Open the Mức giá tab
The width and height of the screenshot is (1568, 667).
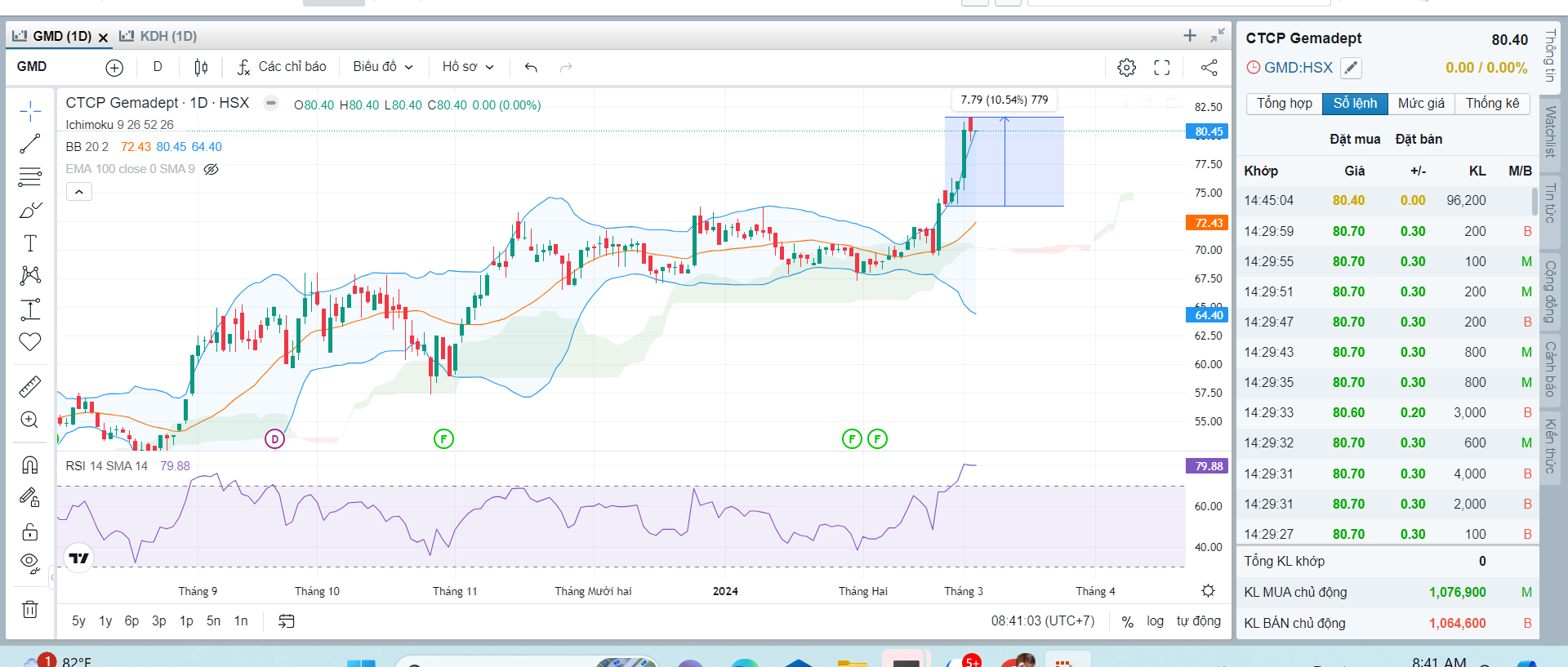[1421, 104]
